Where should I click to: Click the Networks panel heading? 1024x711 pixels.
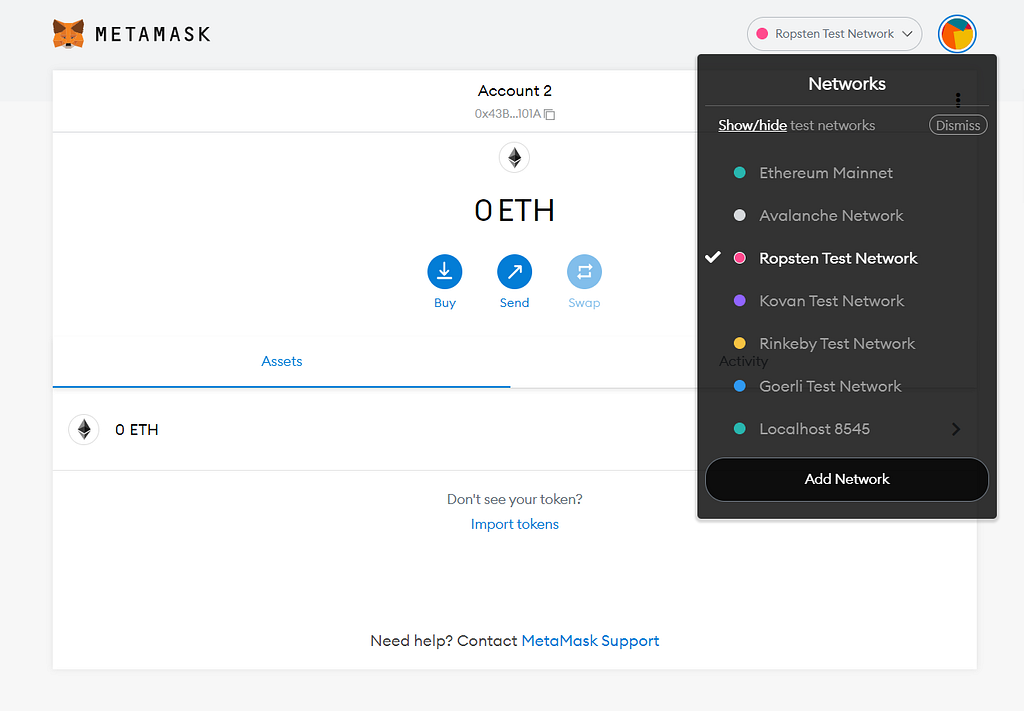tap(847, 84)
